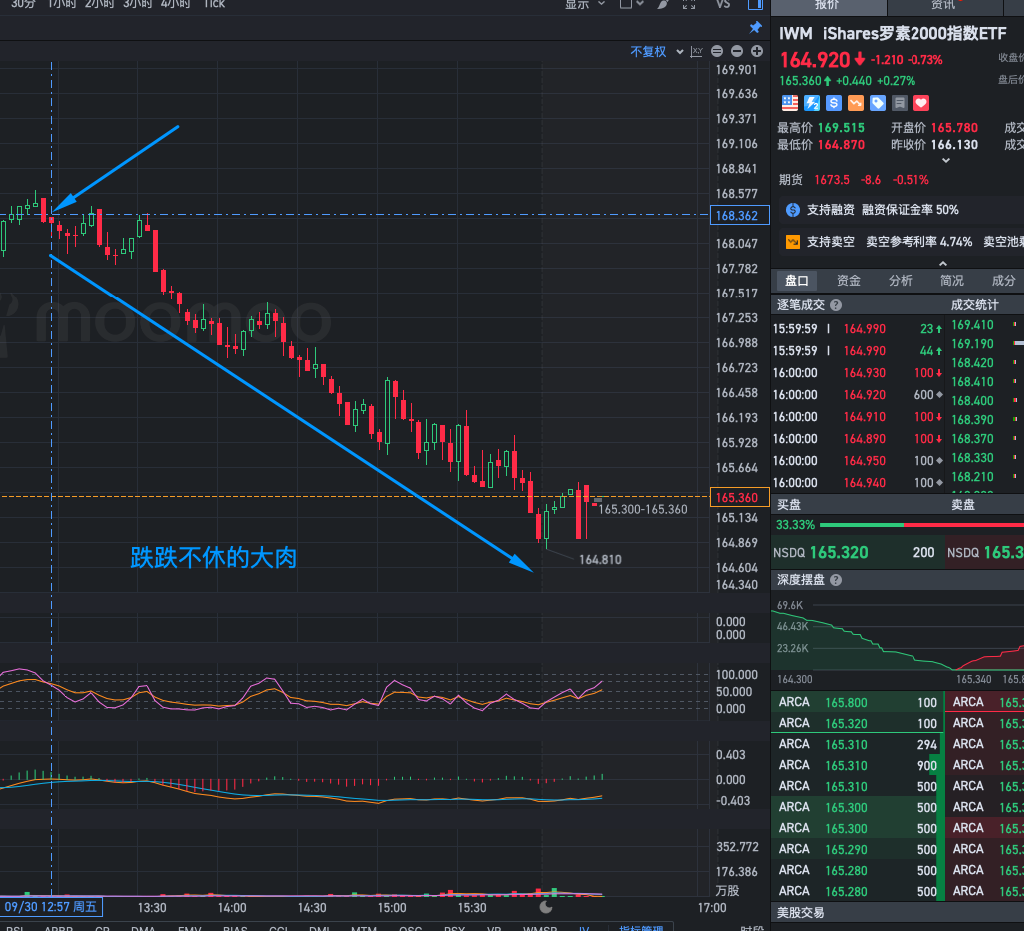Click the 165.360 current price axis label

739,497
